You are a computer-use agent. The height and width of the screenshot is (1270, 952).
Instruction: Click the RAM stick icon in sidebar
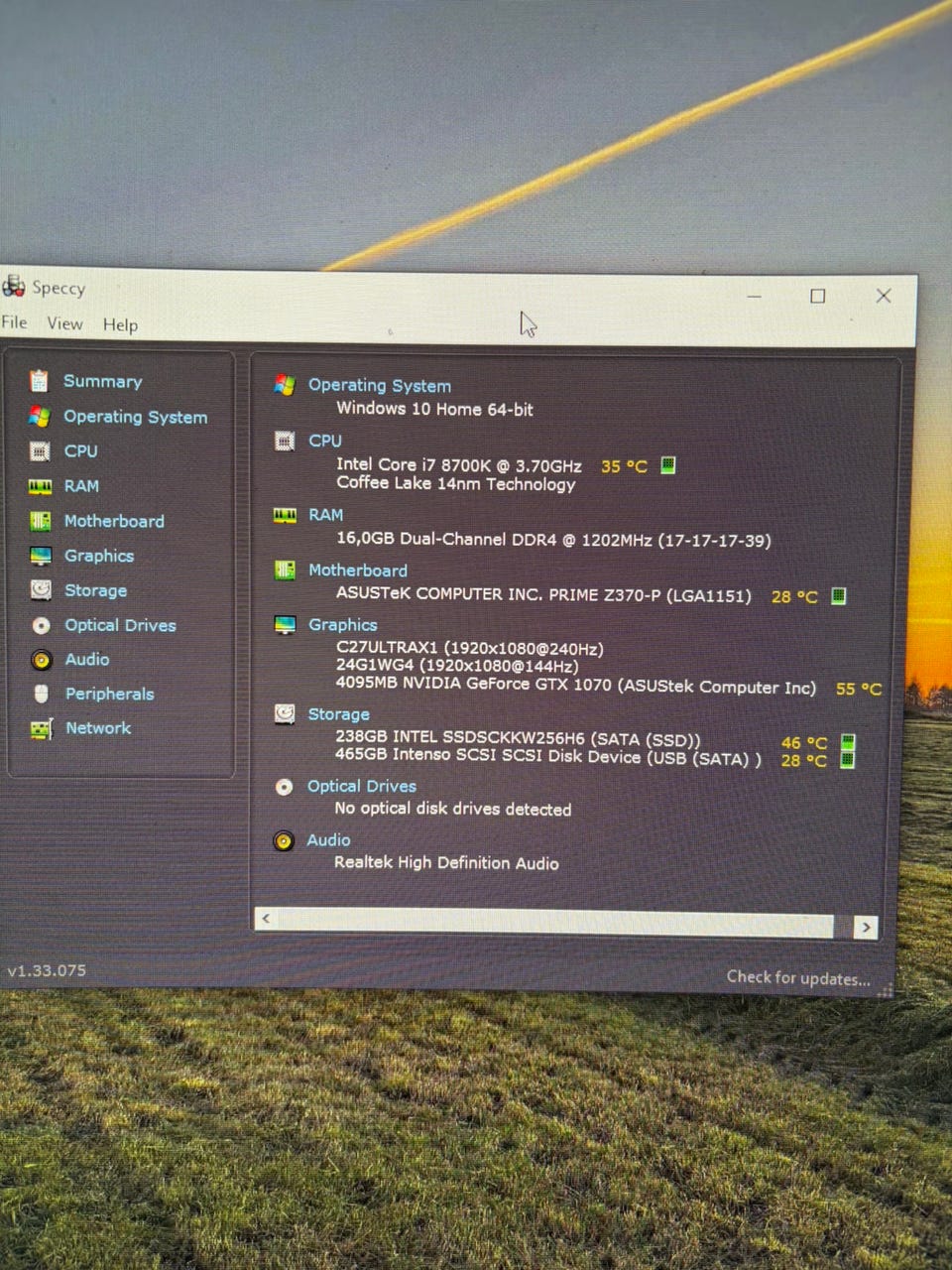[x=40, y=486]
